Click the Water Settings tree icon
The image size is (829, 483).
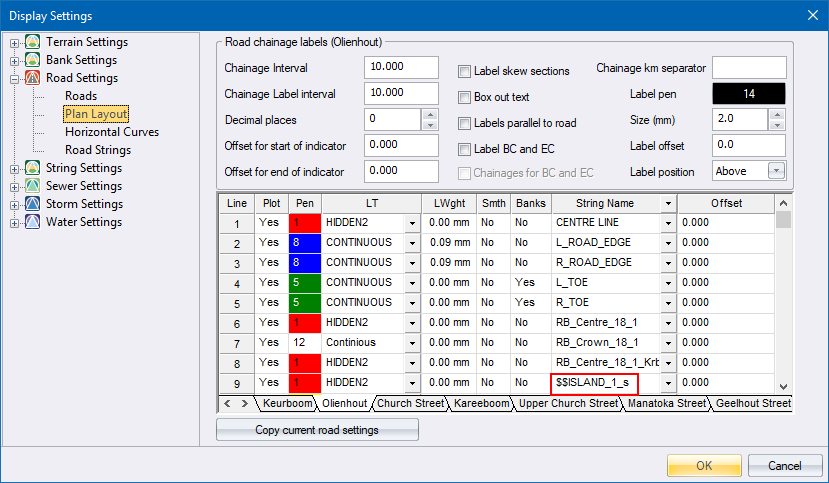click(x=33, y=222)
